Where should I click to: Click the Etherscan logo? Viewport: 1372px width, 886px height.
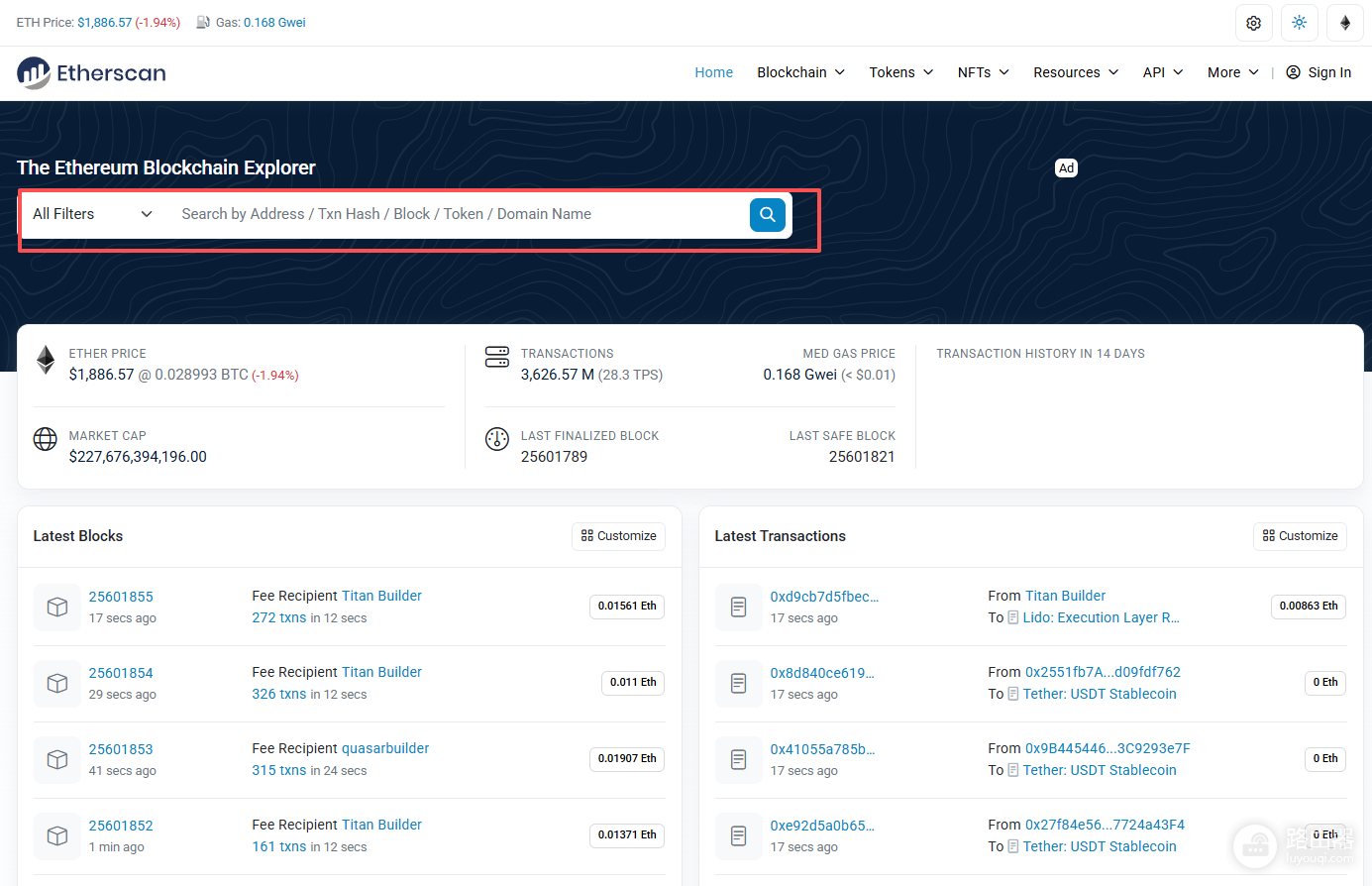click(x=91, y=73)
